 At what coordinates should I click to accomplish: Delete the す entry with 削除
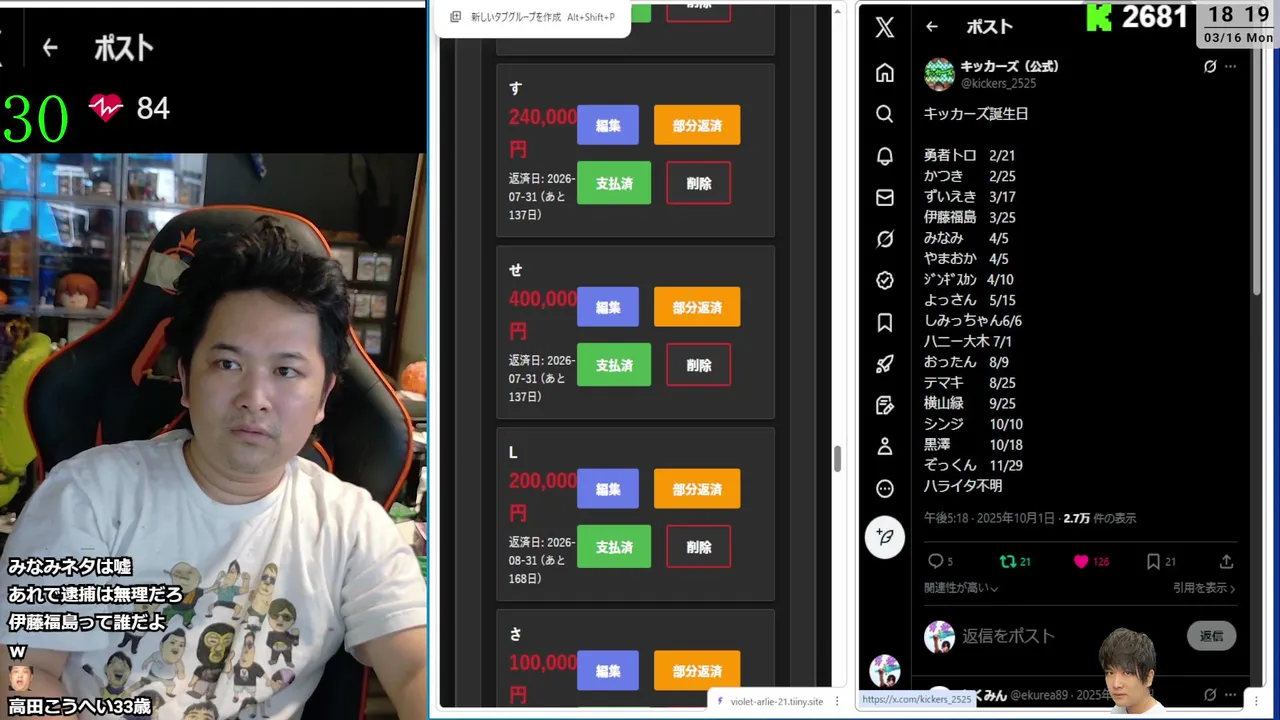click(x=698, y=183)
